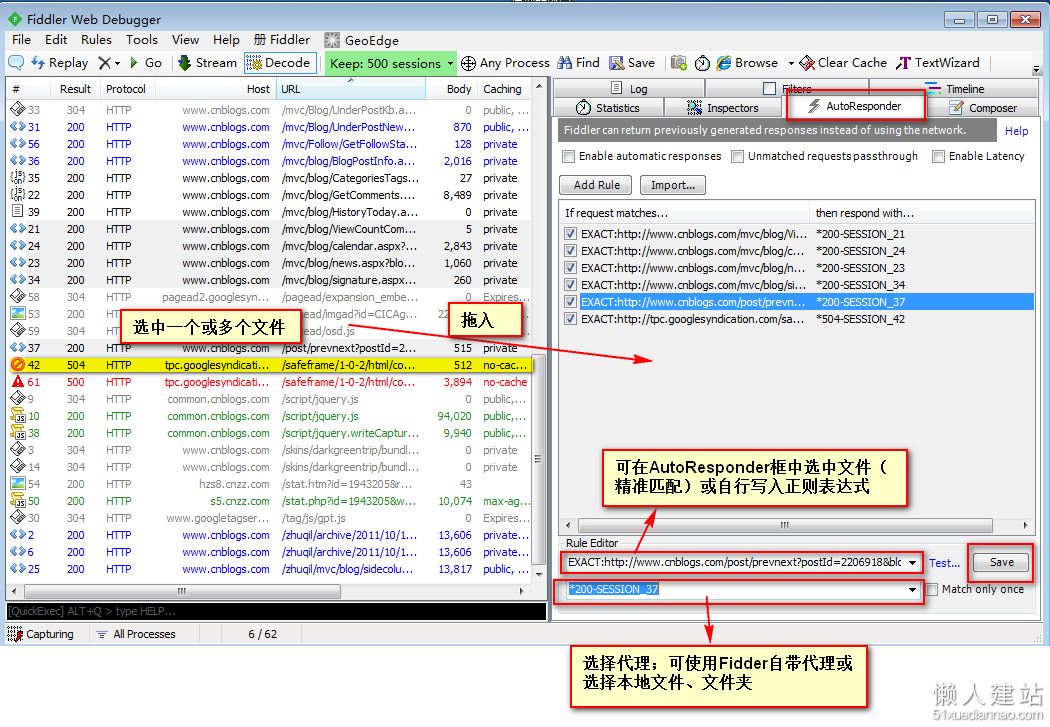Uncheck the rule for *504-SESSION_42
The height and width of the screenshot is (727, 1050).
click(x=571, y=319)
